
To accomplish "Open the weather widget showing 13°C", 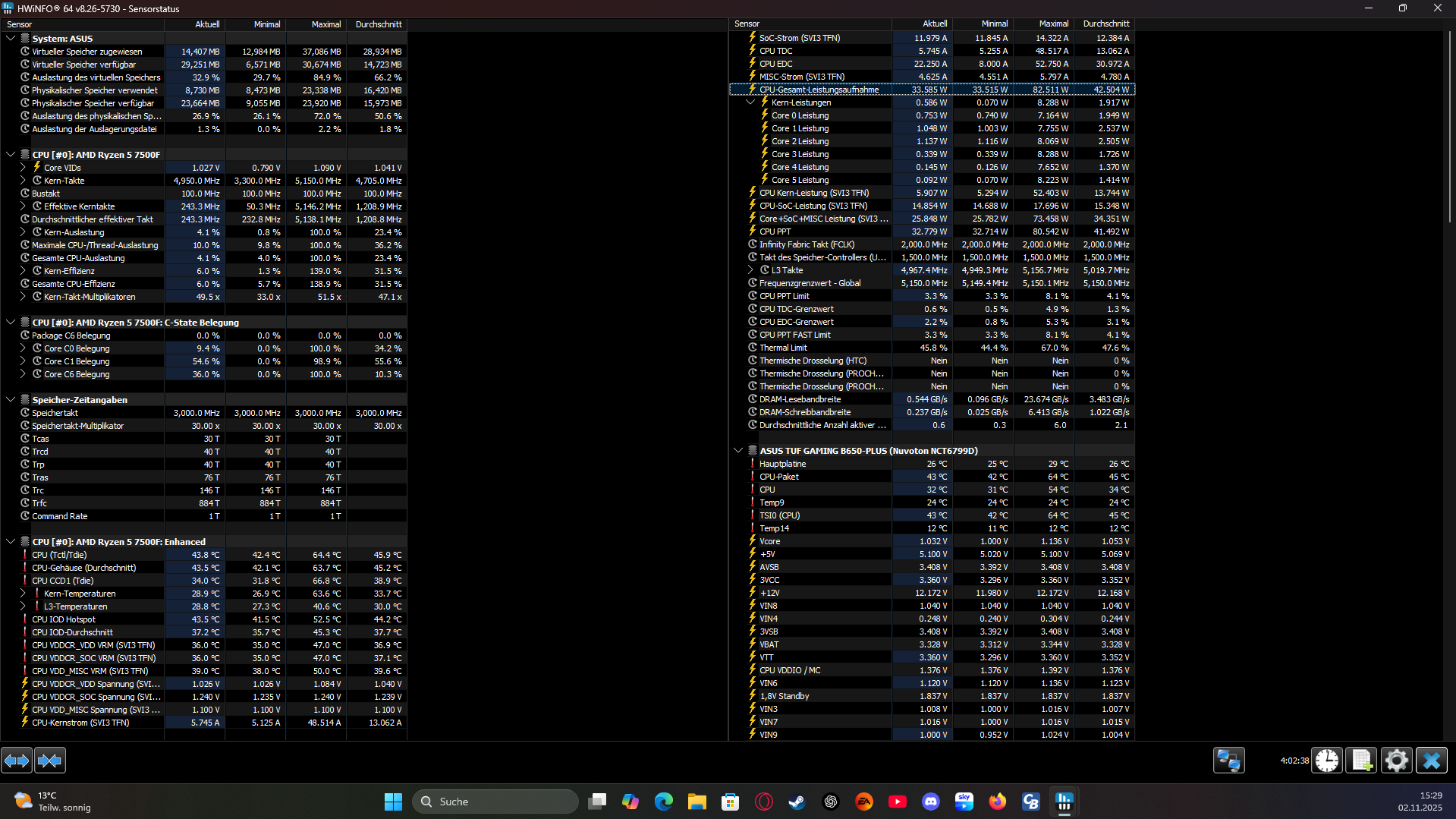I will pos(53,802).
